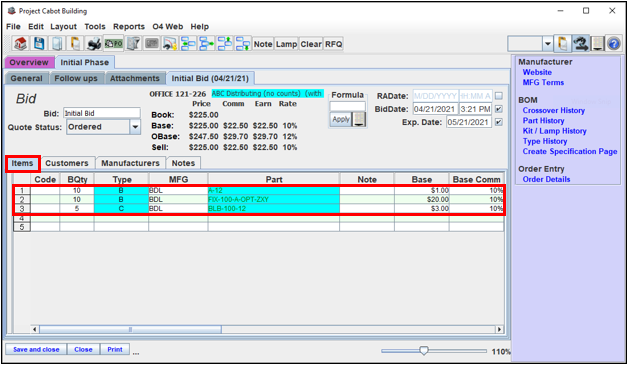Screen dimensions: 628x366
Task: Click the zoom slider handle at 110%
Action: point(424,351)
